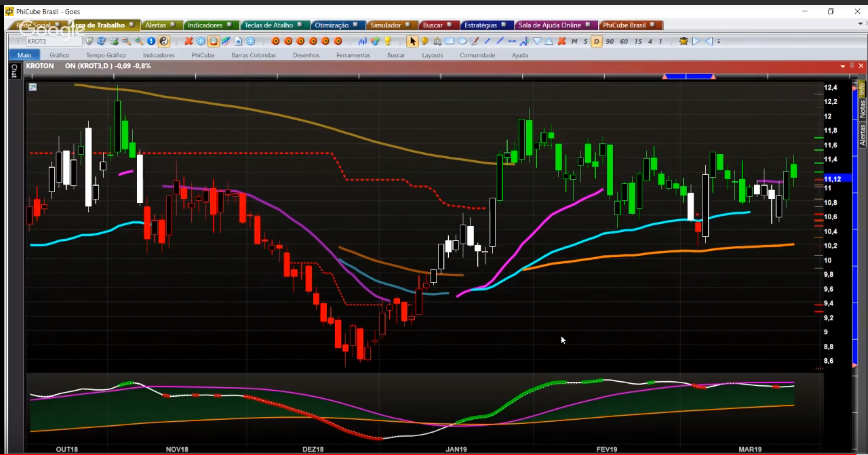This screenshot has height=455, width=868.
Task: Open toolbar overflow options arrow
Action: coord(719,42)
